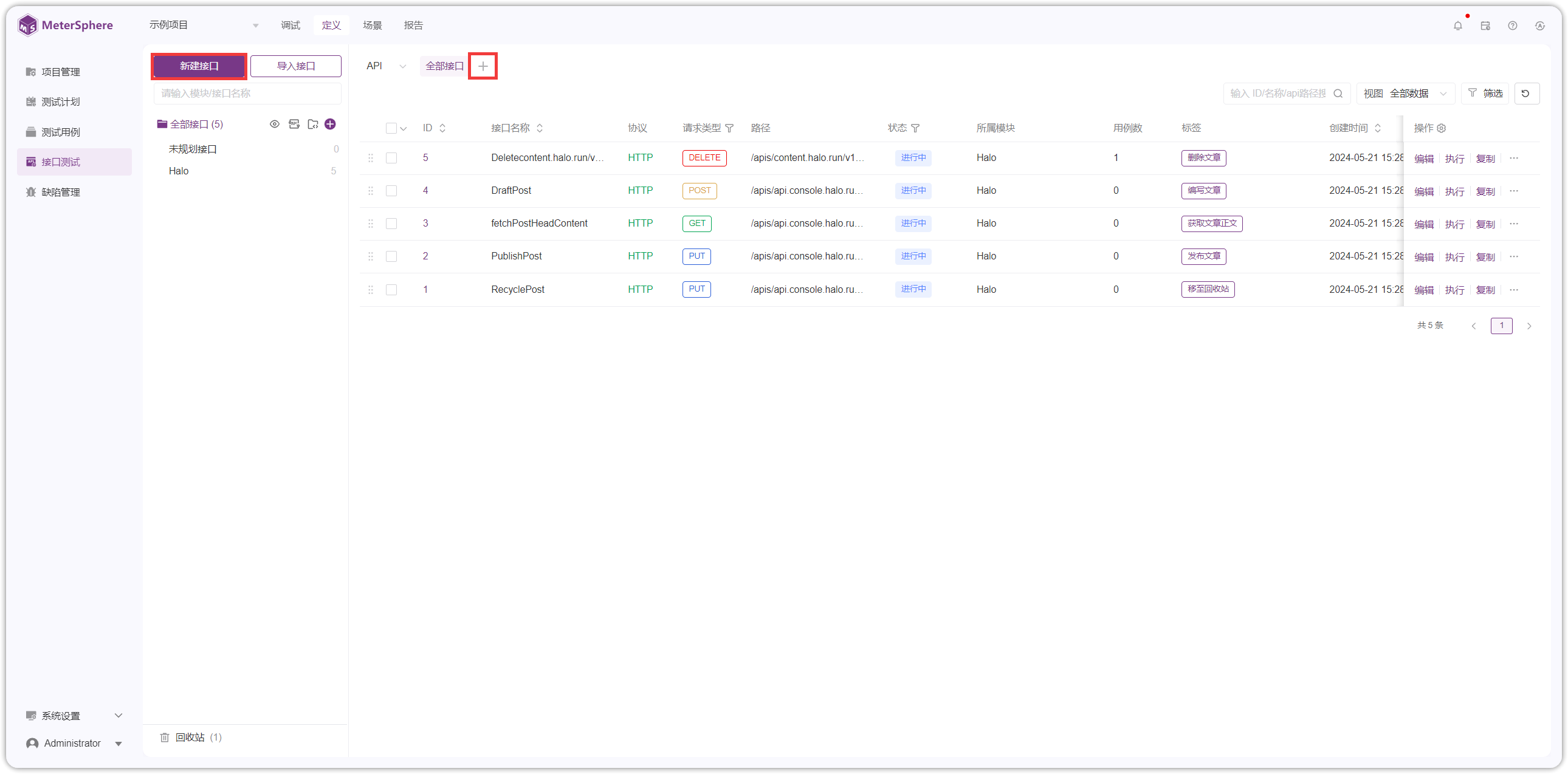The image size is (1568, 774).
Task: Click the add module plus icon
Action: pyautogui.click(x=331, y=124)
